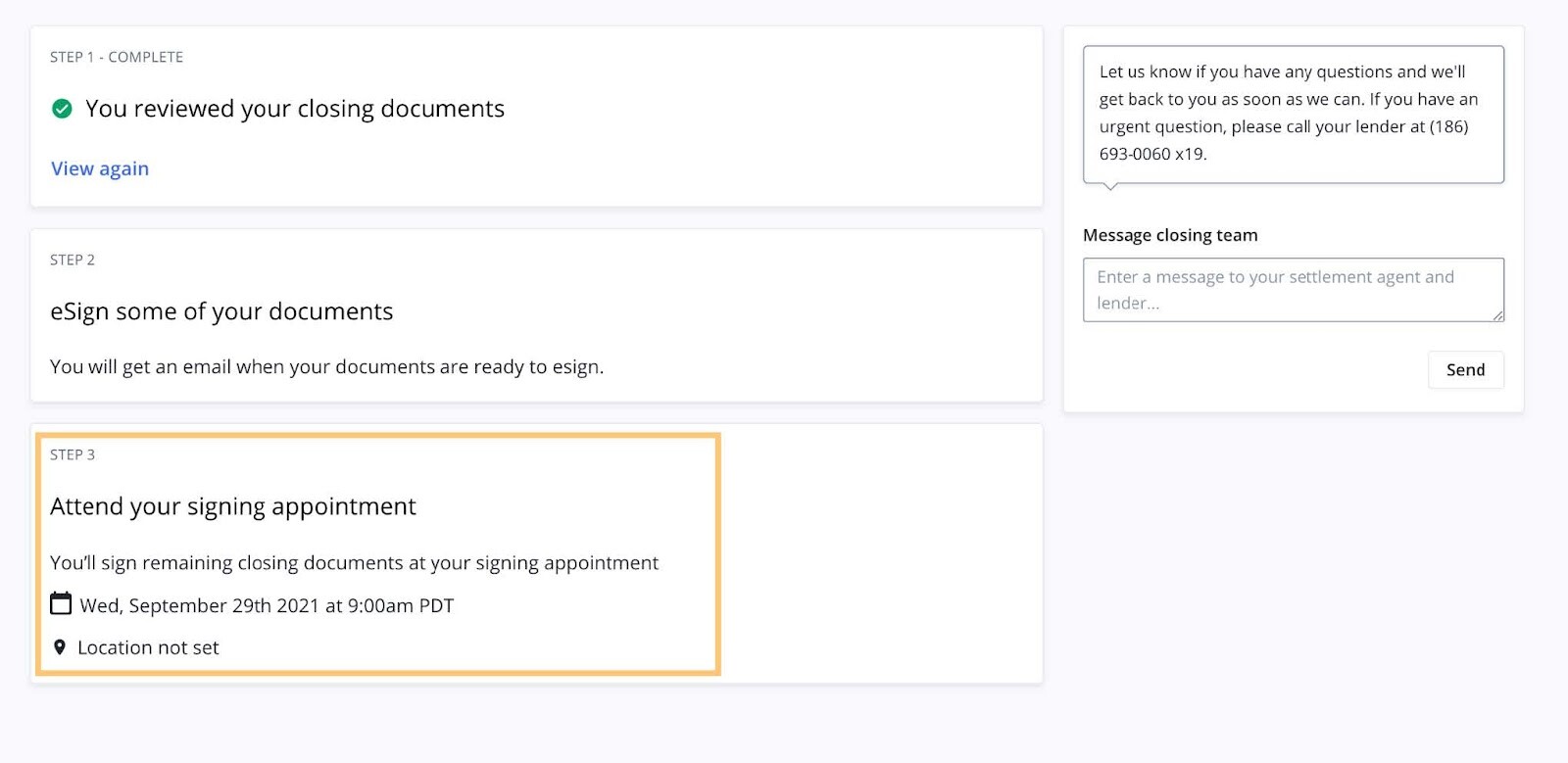Viewport: 1568px width, 763px height.
Task: Click the calendar icon beside appointment date
Action: [61, 603]
